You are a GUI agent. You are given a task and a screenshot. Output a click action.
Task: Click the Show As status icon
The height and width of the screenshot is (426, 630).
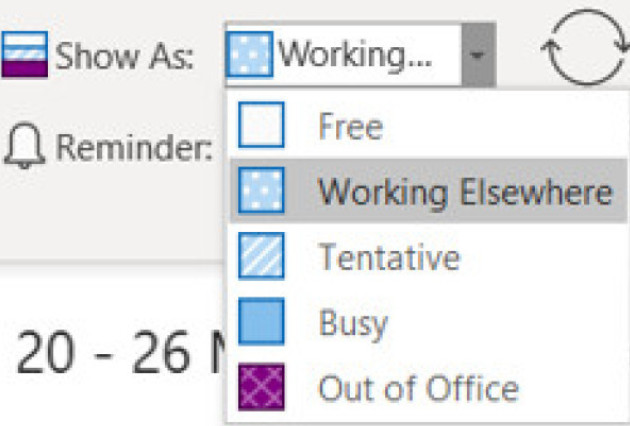point(26,53)
